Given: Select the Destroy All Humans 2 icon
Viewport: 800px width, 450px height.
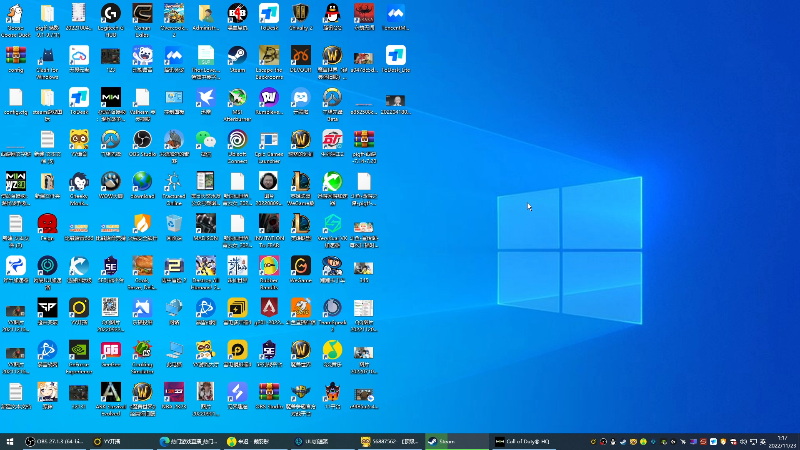Looking at the screenshot, I should click(x=206, y=273).
